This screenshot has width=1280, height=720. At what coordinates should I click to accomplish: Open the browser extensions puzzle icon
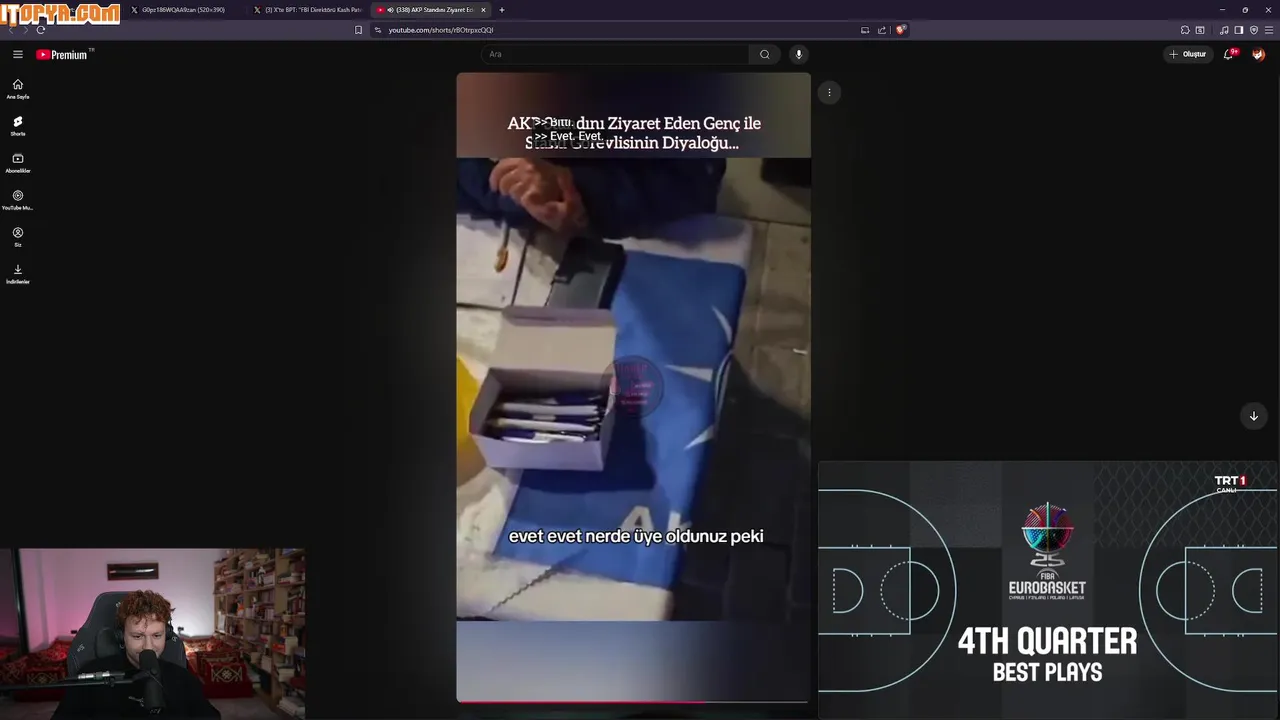1185,30
